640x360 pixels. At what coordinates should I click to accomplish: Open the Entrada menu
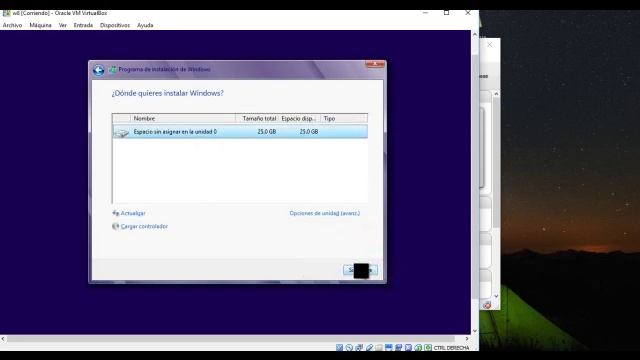(83, 25)
